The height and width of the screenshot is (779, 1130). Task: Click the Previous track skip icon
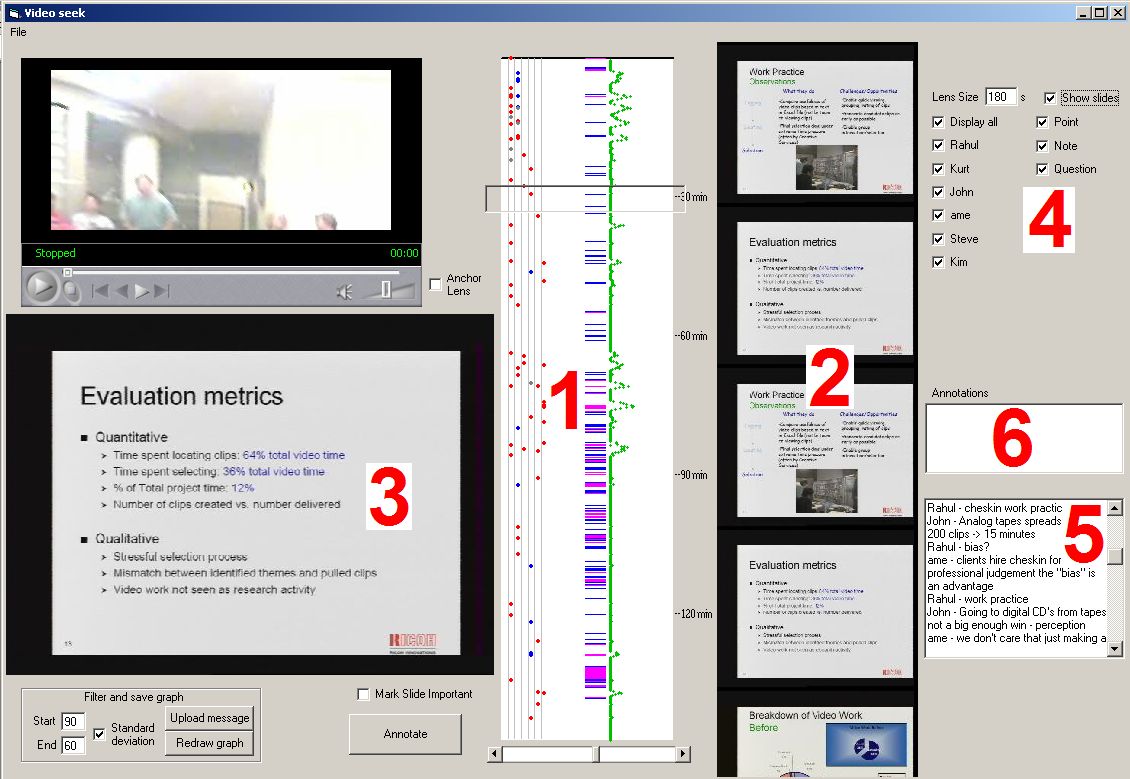100,291
